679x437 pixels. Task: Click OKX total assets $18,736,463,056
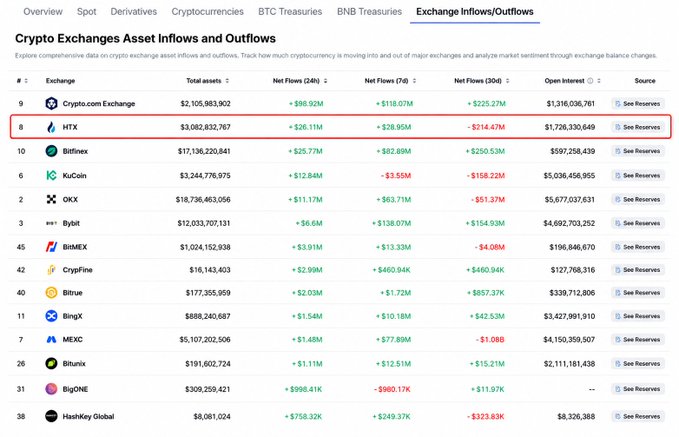(203, 199)
